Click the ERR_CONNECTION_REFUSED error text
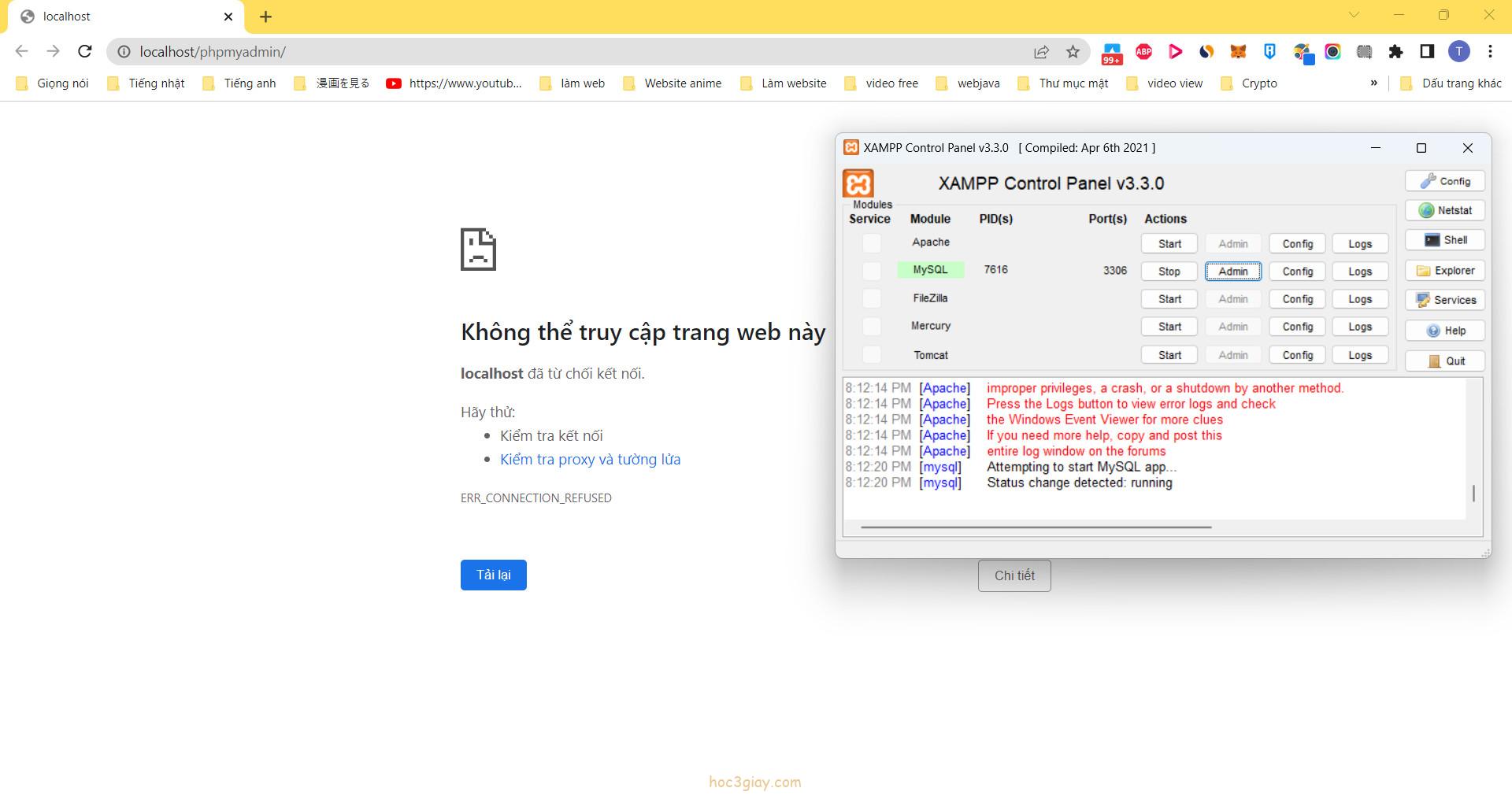 [536, 498]
